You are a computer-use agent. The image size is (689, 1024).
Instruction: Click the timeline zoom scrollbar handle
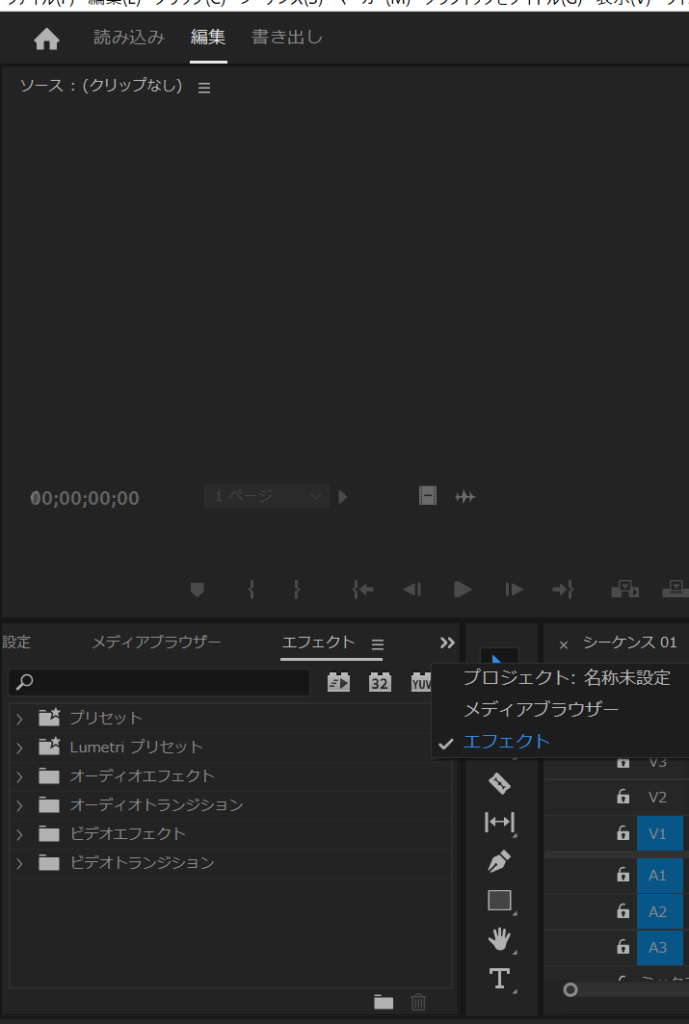570,990
